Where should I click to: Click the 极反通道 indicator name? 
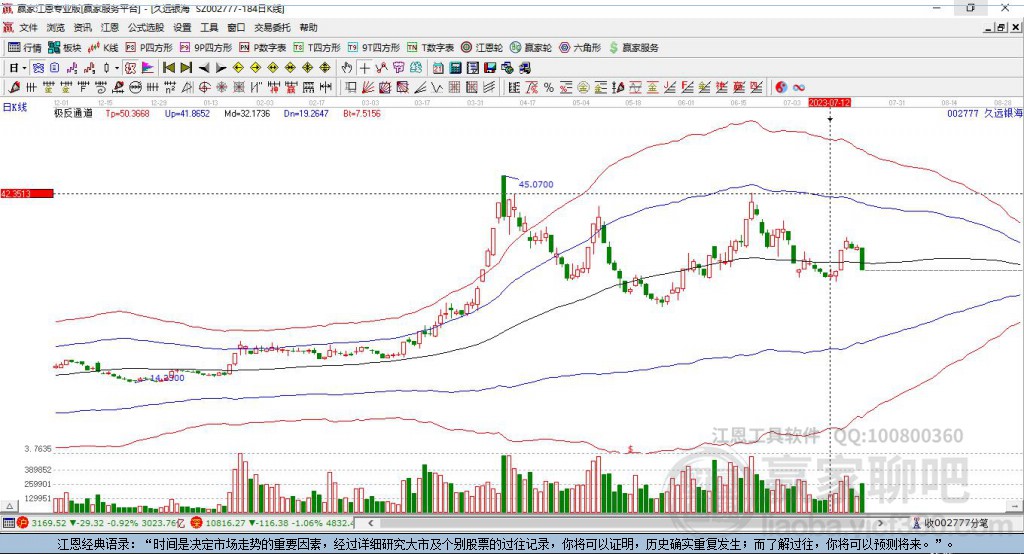point(73,113)
